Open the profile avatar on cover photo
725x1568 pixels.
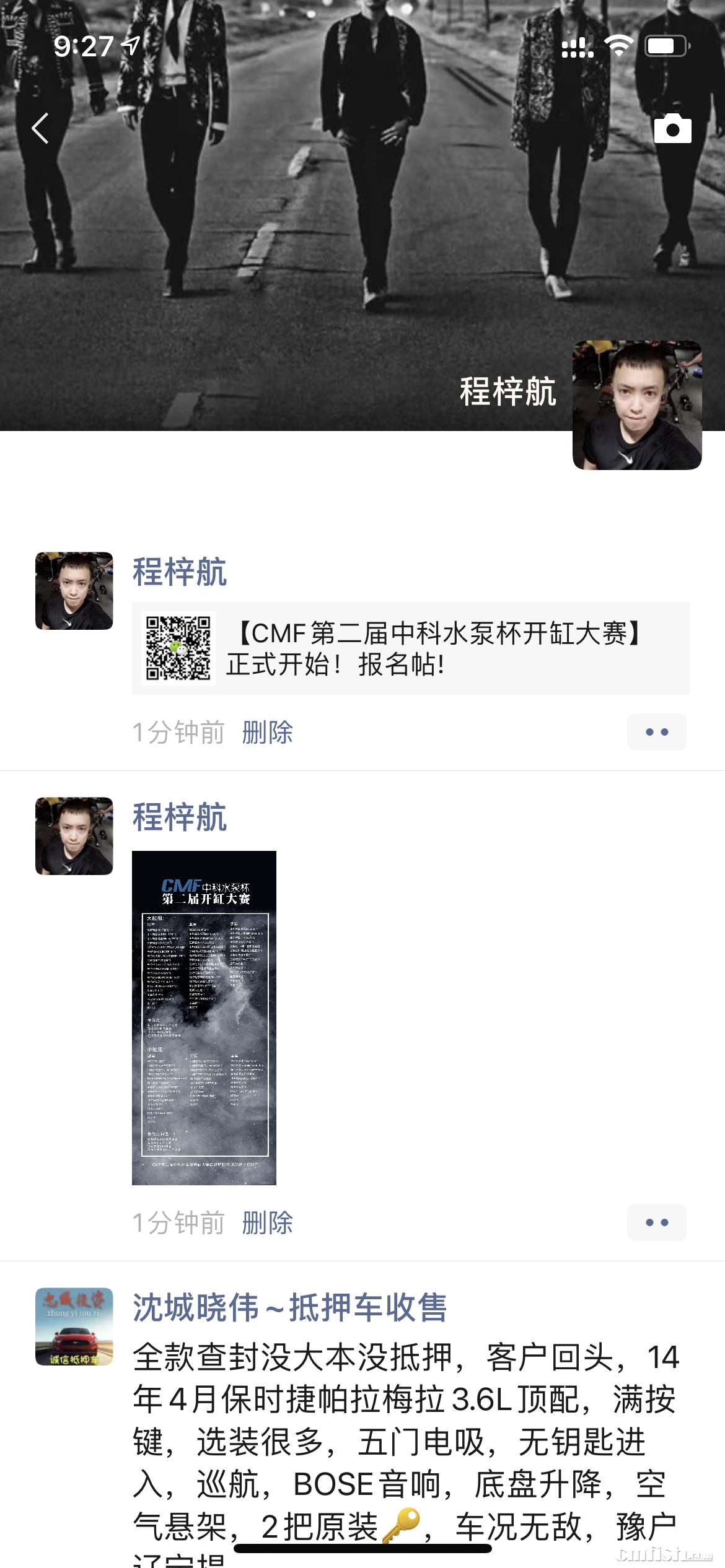637,405
